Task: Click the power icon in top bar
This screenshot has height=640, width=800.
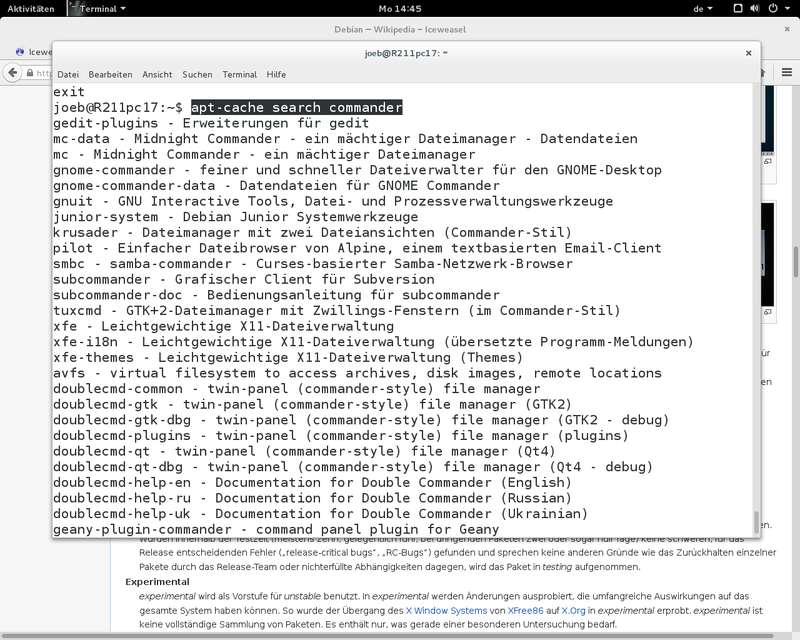Action: click(773, 8)
